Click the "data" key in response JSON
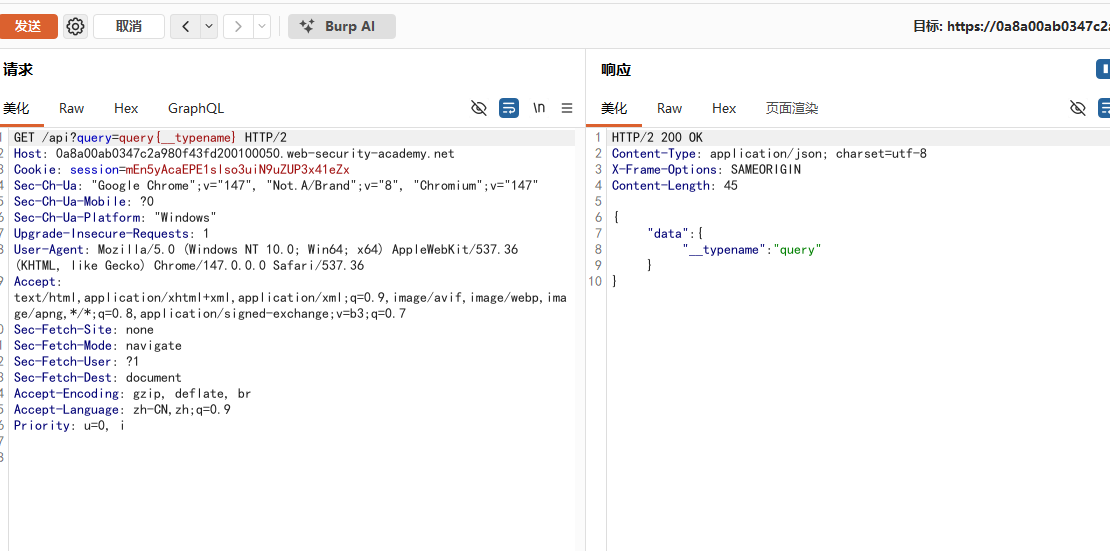 [668, 234]
